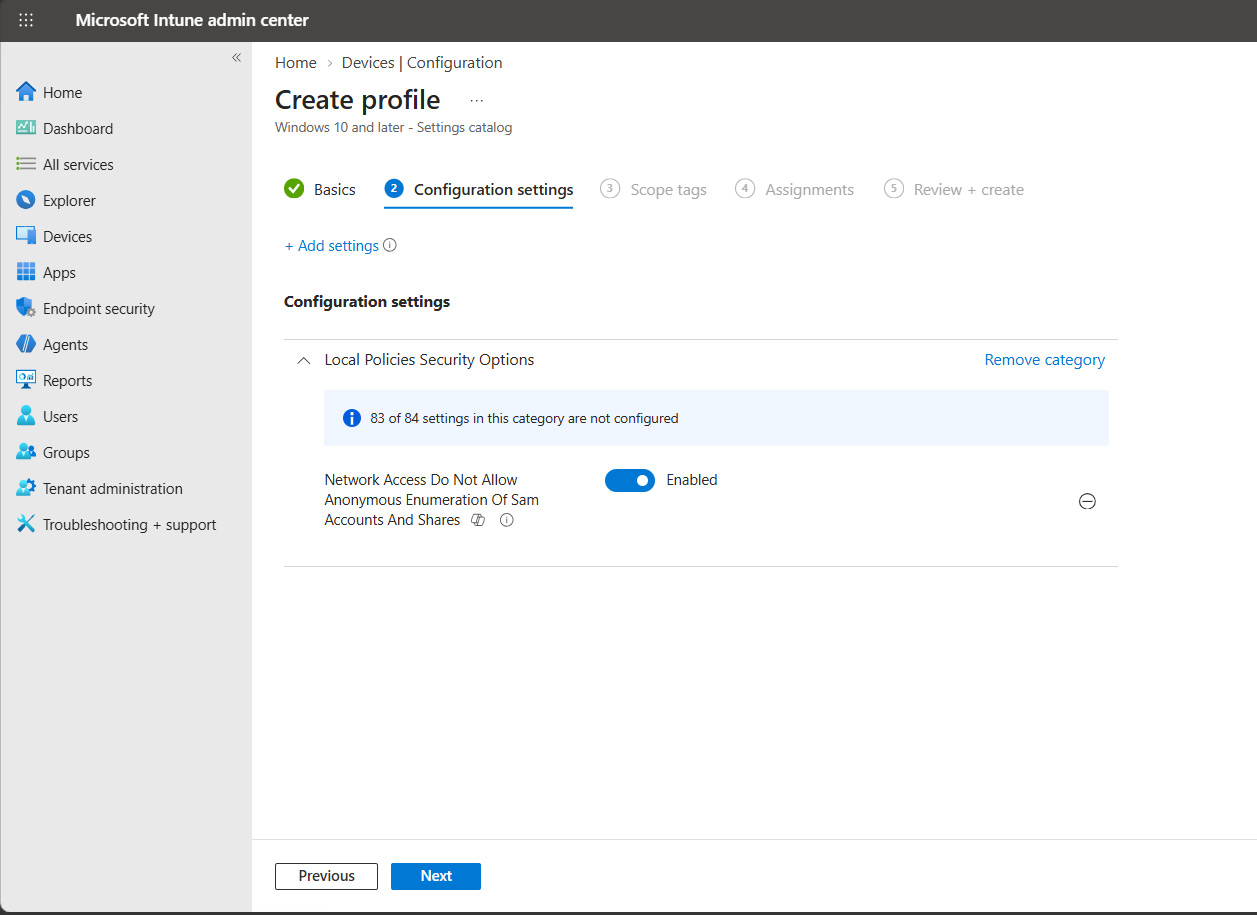Click the + Add settings link
The height and width of the screenshot is (915, 1257).
(332, 245)
